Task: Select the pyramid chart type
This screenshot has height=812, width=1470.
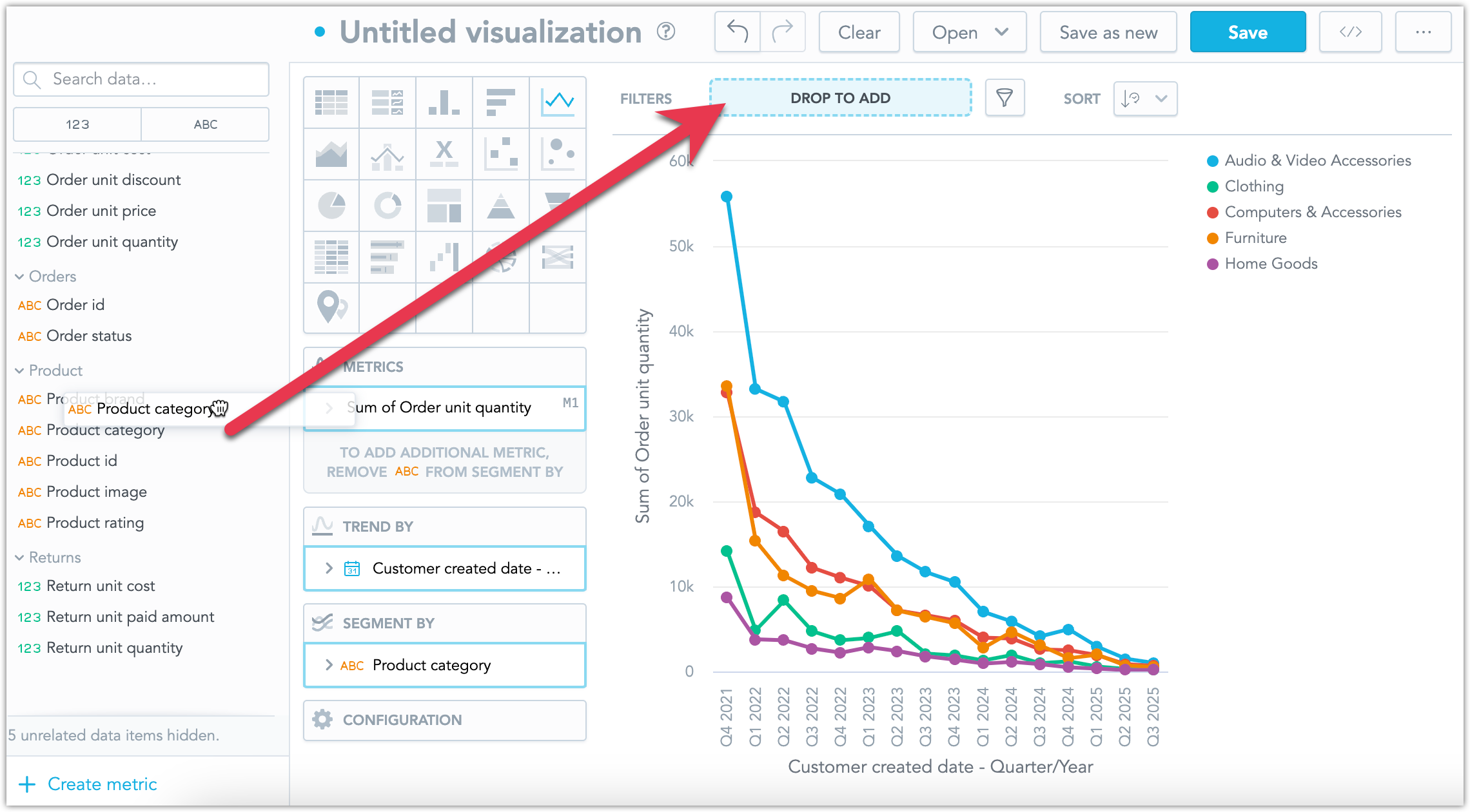Action: pyautogui.click(x=501, y=205)
